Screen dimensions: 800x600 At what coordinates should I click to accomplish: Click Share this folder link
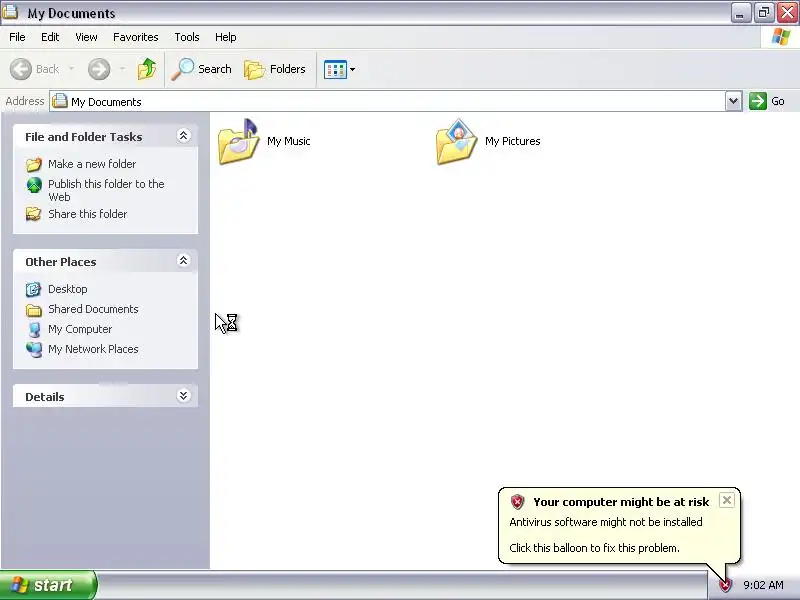click(88, 214)
